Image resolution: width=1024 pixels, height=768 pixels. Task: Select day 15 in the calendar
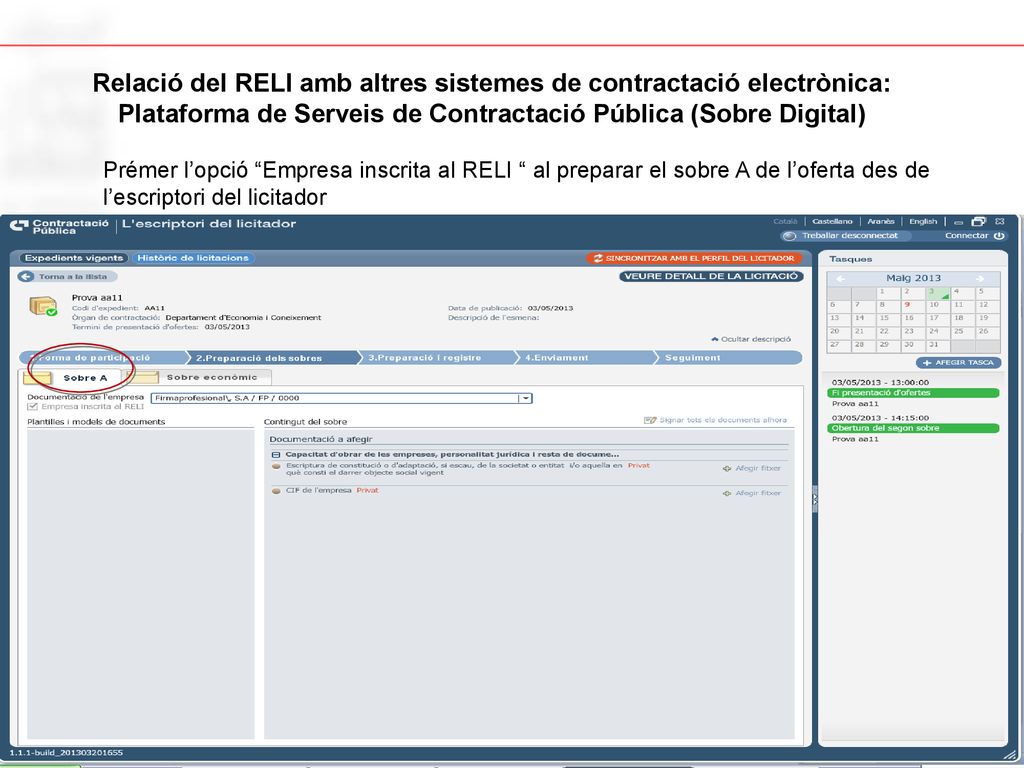click(x=884, y=319)
